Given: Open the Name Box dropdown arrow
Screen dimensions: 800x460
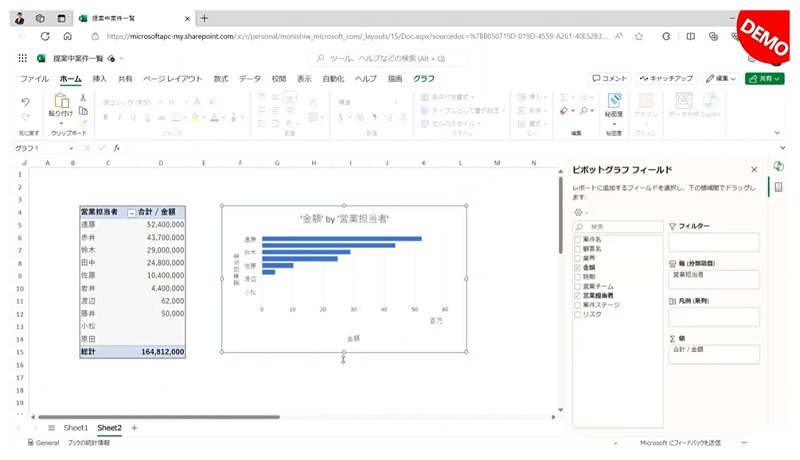Looking at the screenshot, I should tap(71, 148).
